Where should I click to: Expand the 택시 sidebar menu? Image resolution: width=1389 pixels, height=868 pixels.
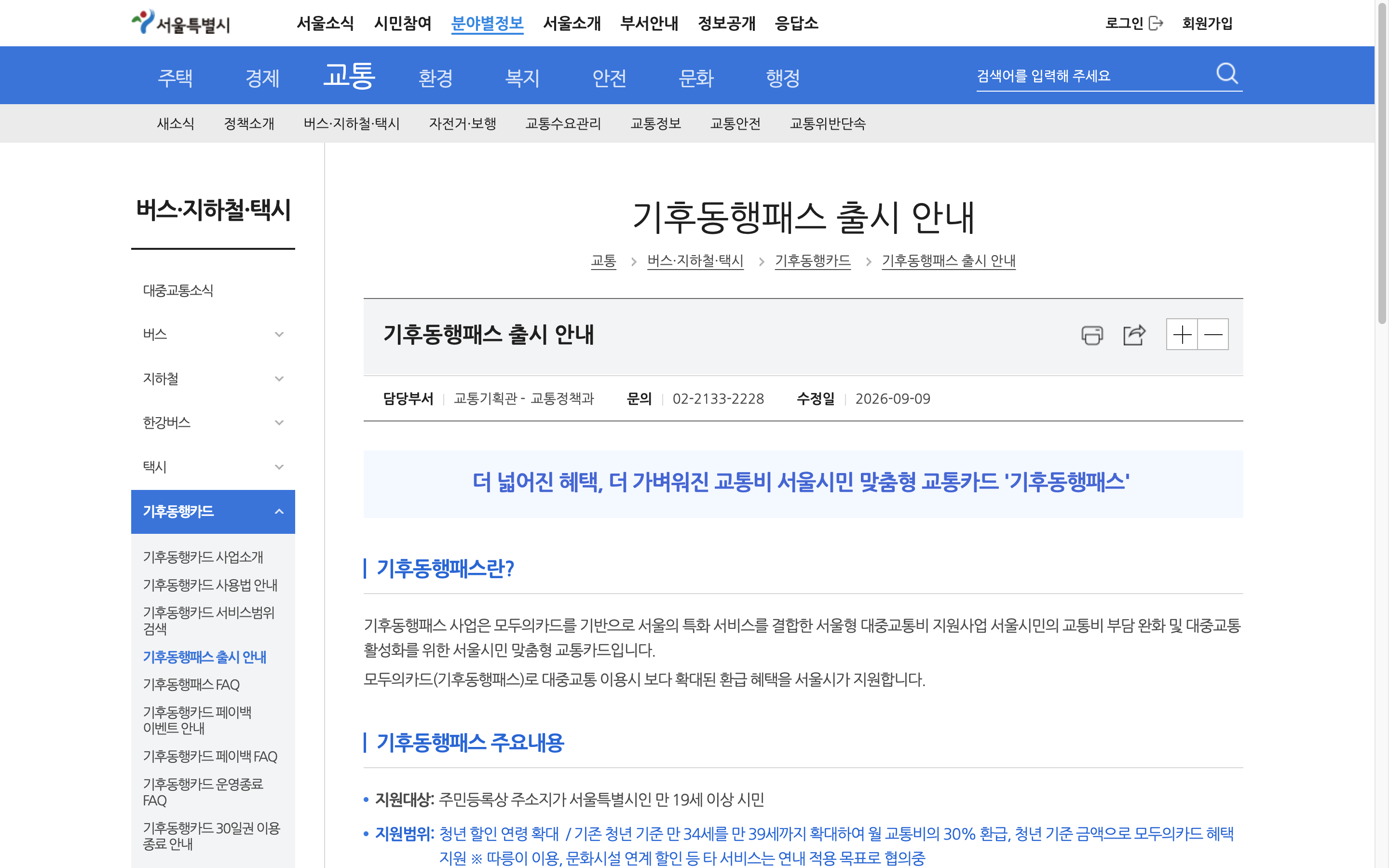point(213,467)
